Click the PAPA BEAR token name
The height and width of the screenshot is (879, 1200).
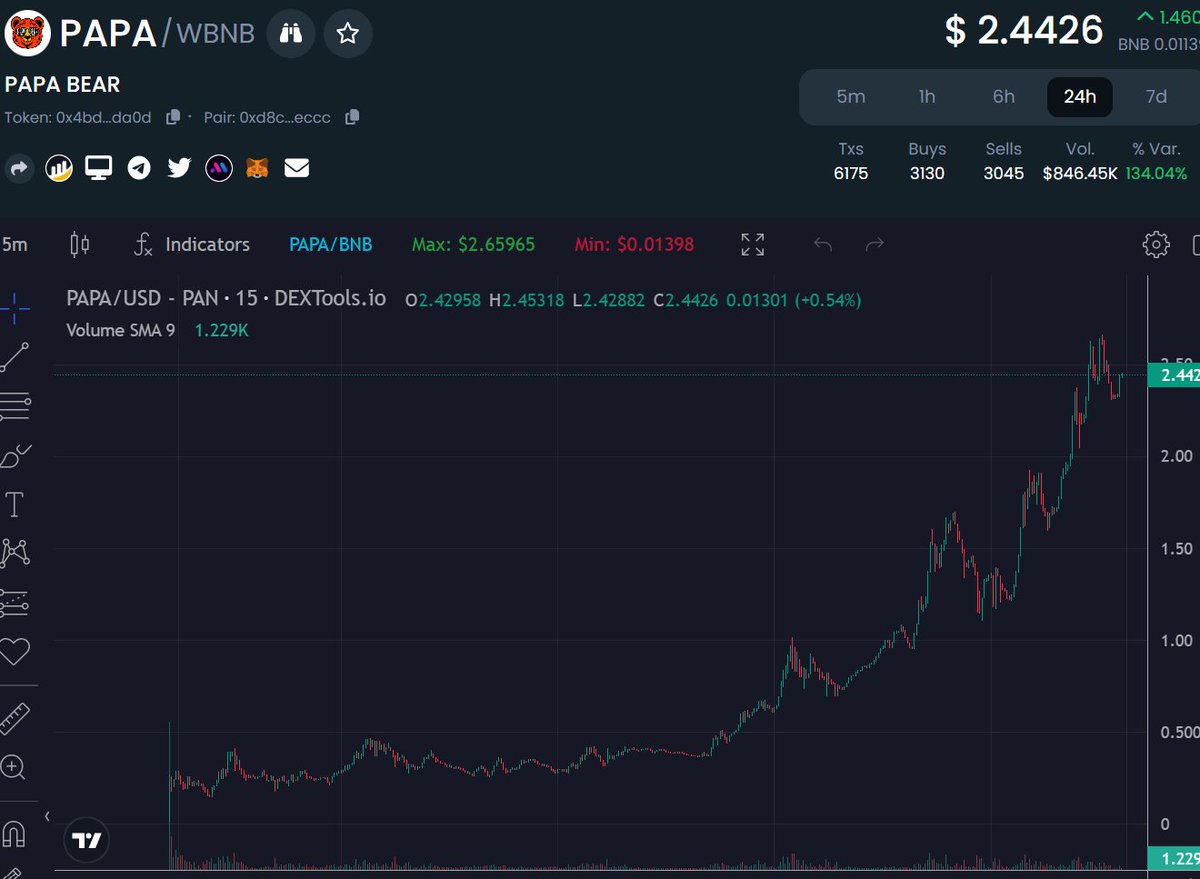pyautogui.click(x=62, y=85)
